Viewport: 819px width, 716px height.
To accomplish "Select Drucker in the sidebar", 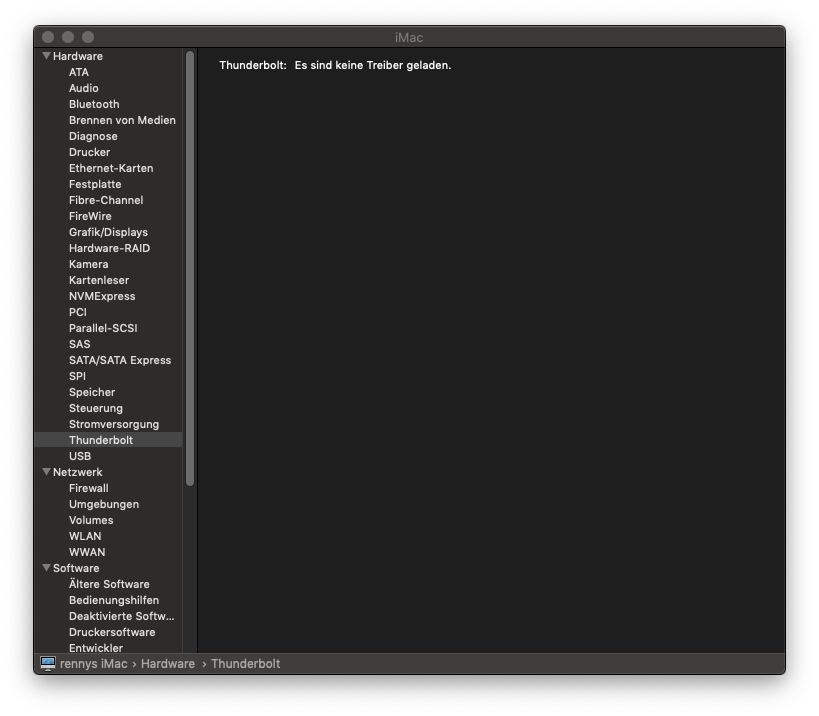I will tap(89, 152).
